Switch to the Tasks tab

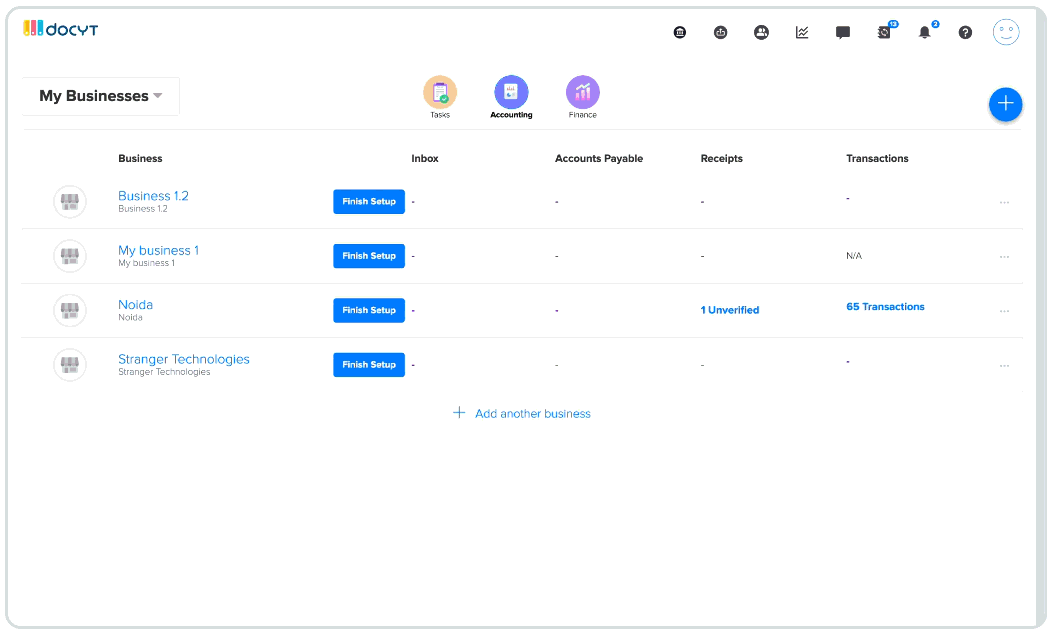(x=440, y=97)
